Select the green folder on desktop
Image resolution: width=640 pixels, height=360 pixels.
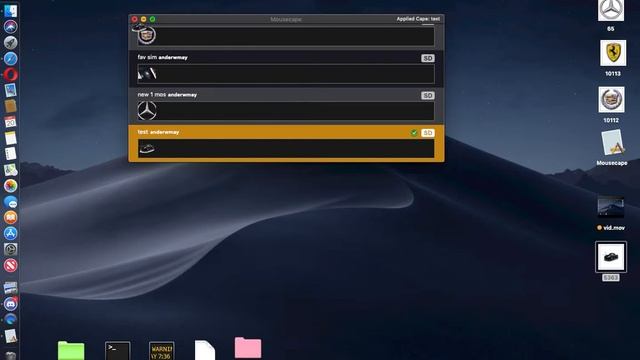tap(71, 350)
